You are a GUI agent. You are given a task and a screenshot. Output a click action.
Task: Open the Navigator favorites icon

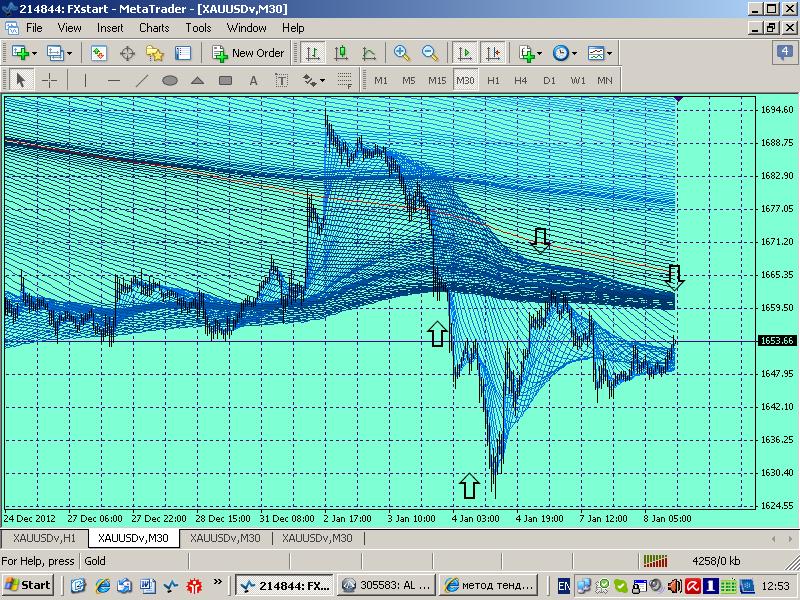tap(155, 53)
